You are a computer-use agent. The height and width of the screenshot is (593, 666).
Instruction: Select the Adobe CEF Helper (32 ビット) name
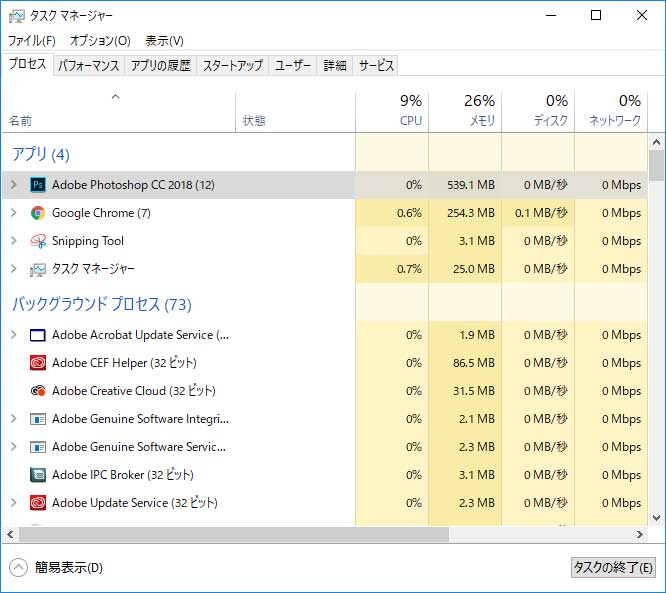(x=124, y=363)
